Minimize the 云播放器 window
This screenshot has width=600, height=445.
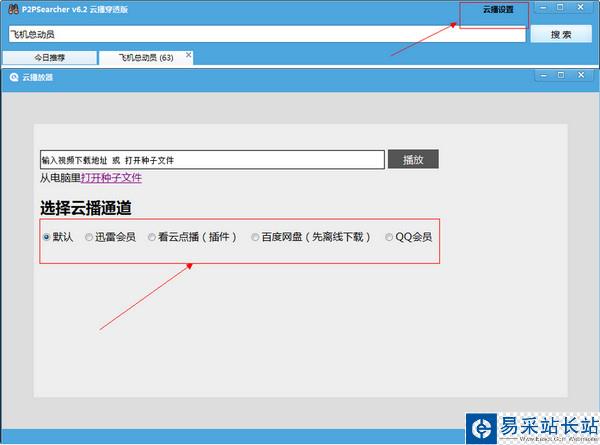pyautogui.click(x=543, y=75)
